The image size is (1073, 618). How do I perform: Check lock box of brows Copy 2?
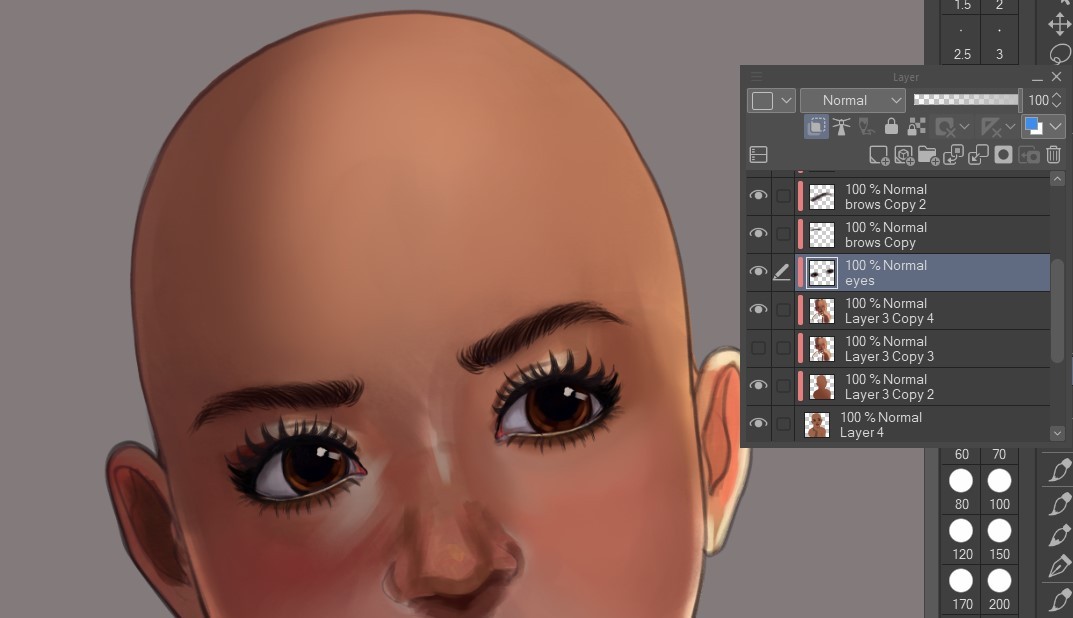pyautogui.click(x=783, y=196)
